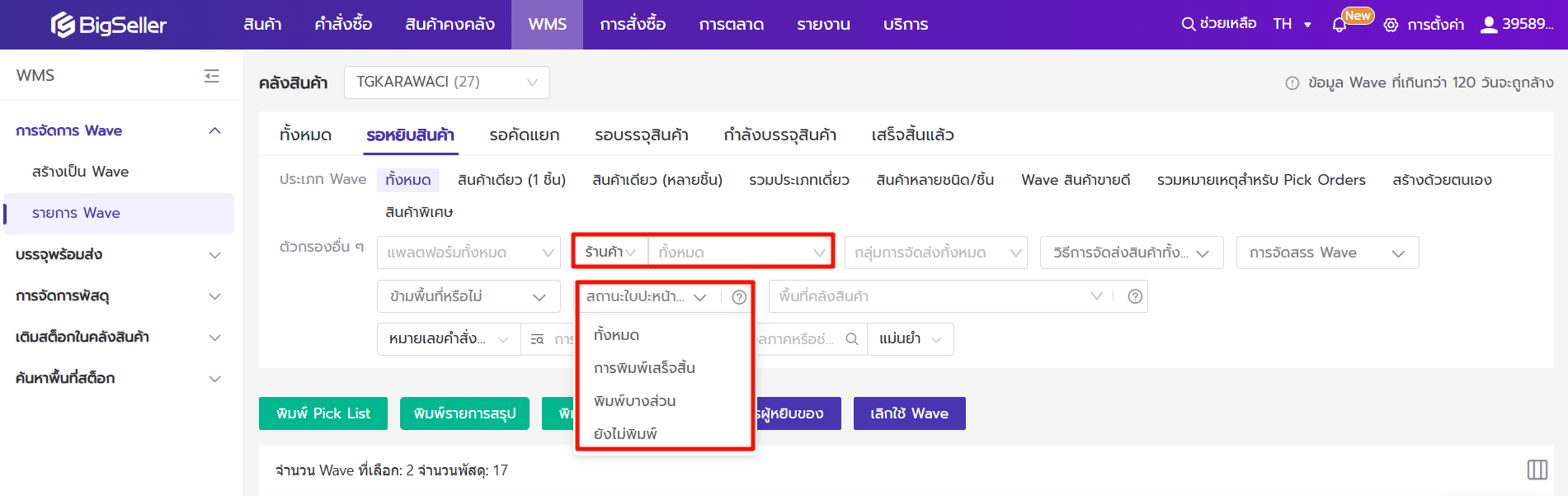
Task: Open the TGKARAWACI warehouse dropdown
Action: [x=446, y=83]
